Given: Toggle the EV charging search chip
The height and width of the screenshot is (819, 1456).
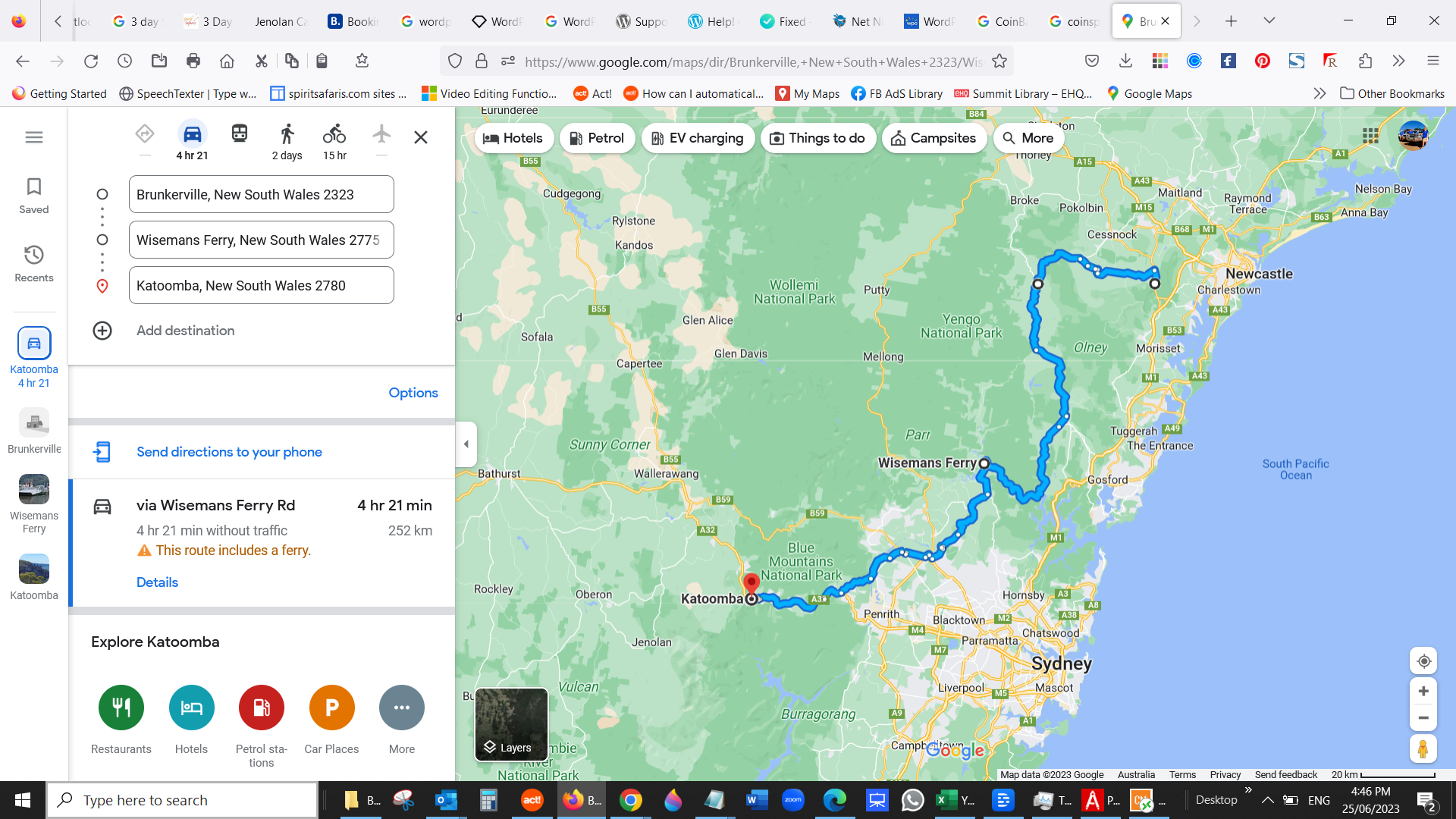Looking at the screenshot, I should pyautogui.click(x=697, y=137).
